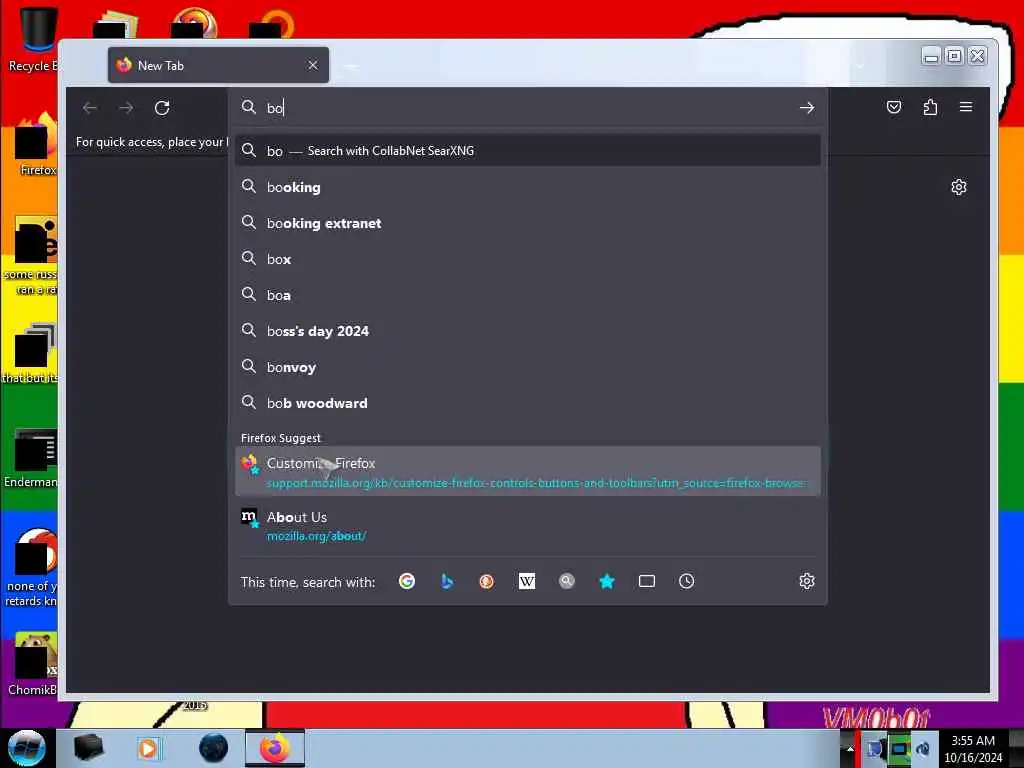The width and height of the screenshot is (1024, 768).
Task: Choose the 'bonvoy' suggestion
Action: [x=528, y=367]
